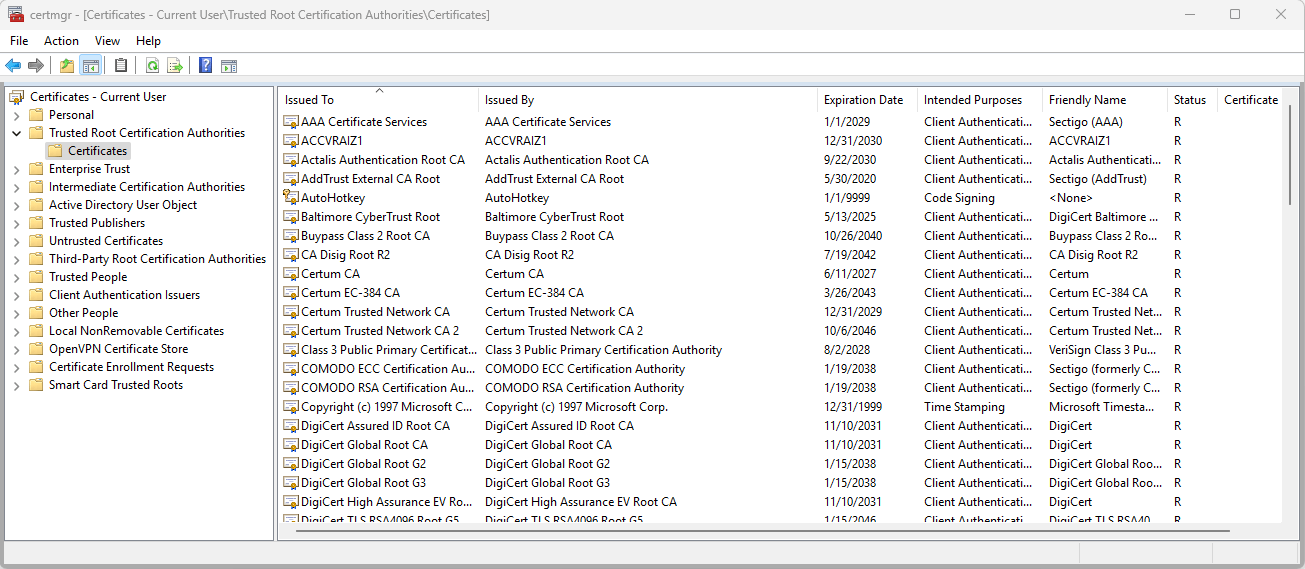This screenshot has height=569, width=1305.
Task: Sort by the Friendly Name column header
Action: [1104, 100]
